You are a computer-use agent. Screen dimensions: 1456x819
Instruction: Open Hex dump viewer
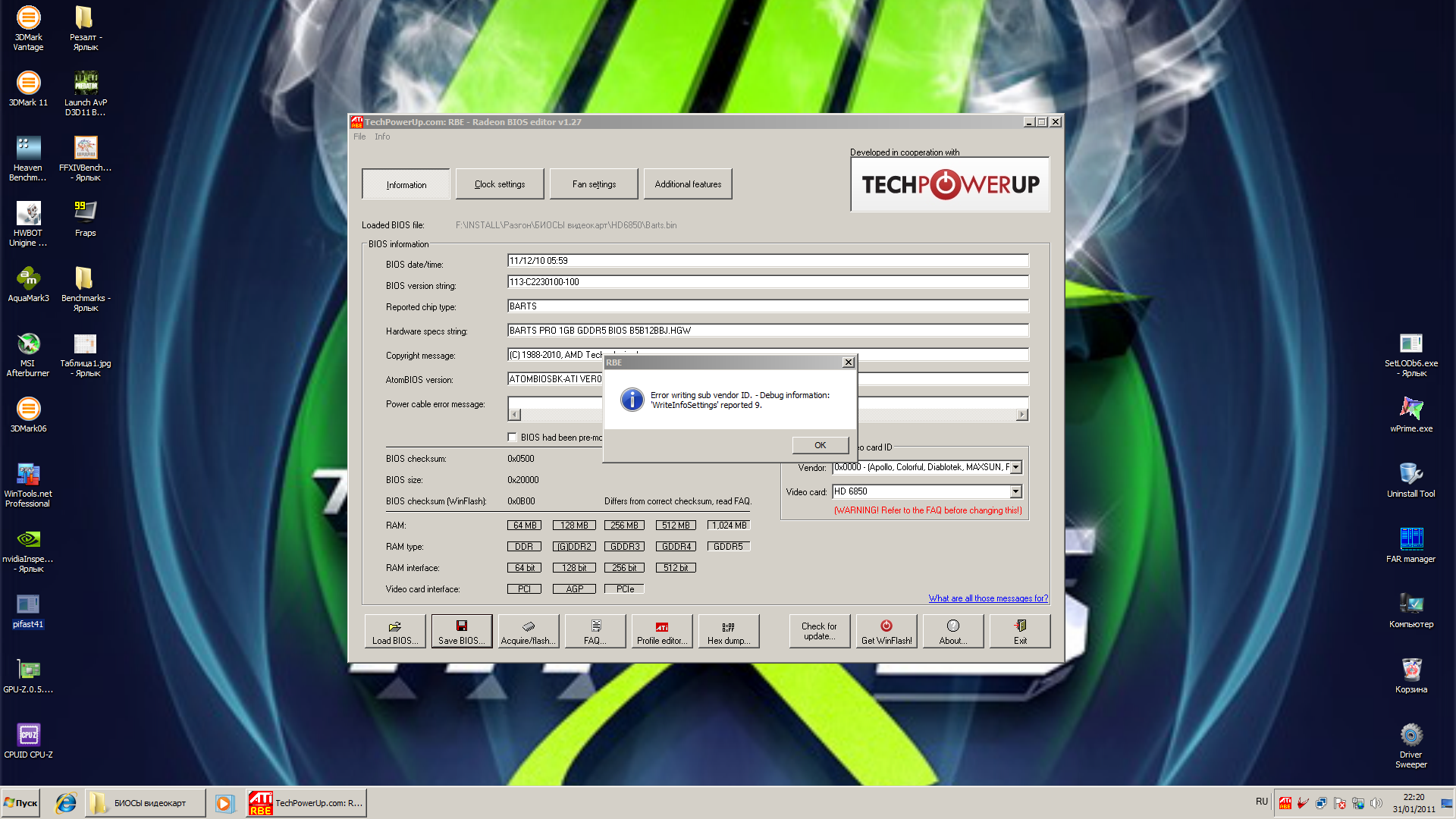[729, 631]
